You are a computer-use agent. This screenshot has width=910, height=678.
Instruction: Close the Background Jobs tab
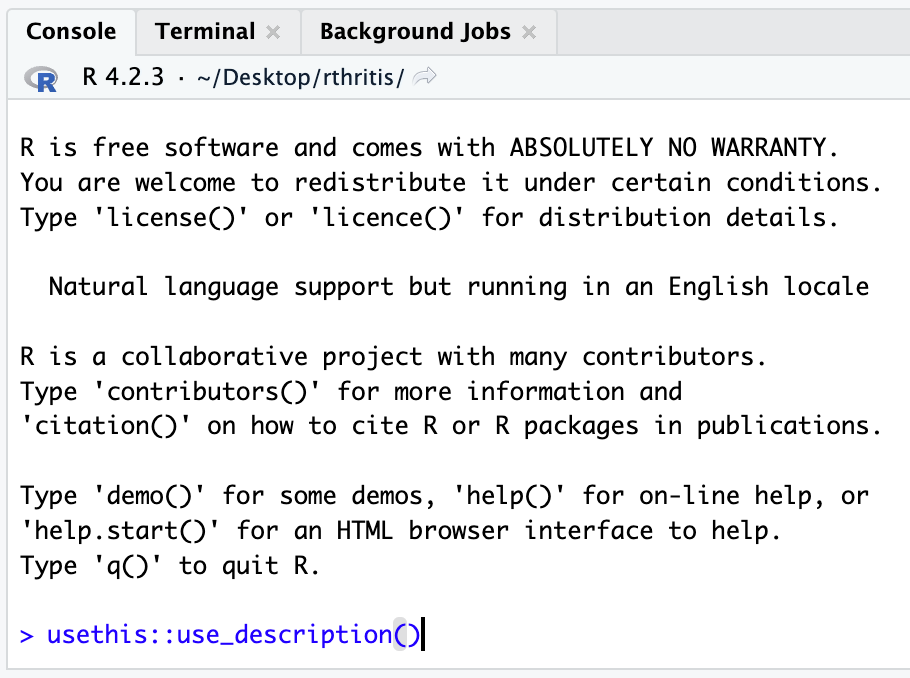pyautogui.click(x=529, y=32)
